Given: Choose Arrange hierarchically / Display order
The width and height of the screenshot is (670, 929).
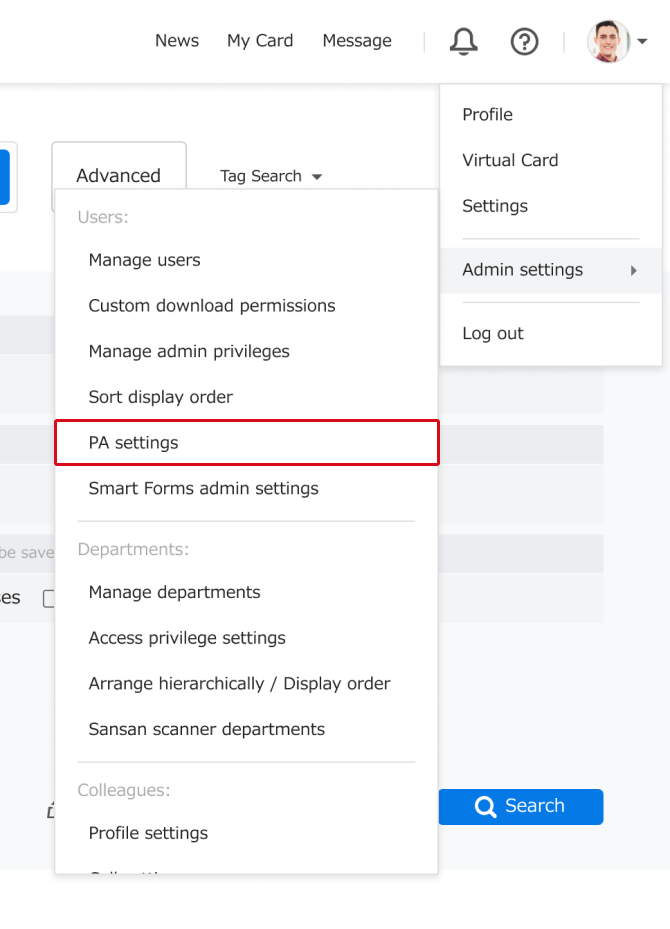Looking at the screenshot, I should coord(246,684).
